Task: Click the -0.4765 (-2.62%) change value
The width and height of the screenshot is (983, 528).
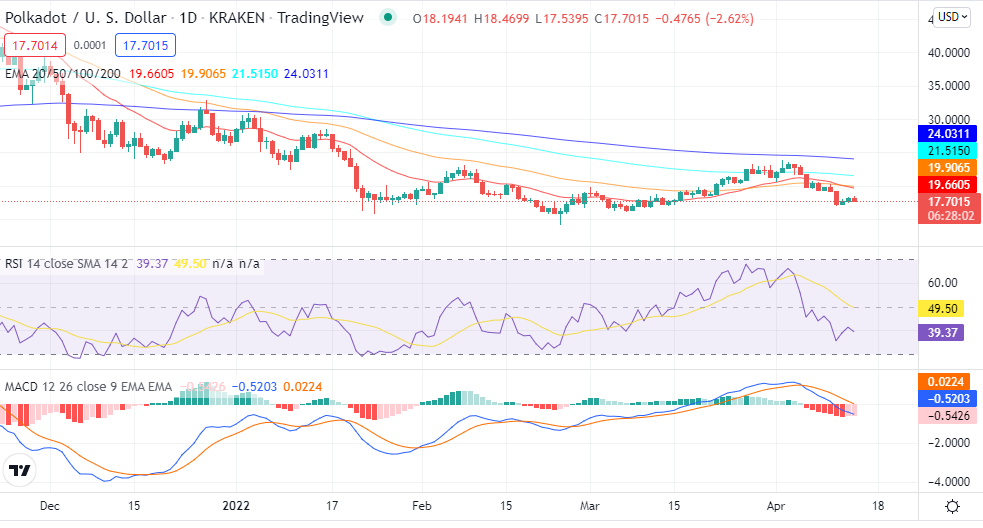Action: pos(704,19)
